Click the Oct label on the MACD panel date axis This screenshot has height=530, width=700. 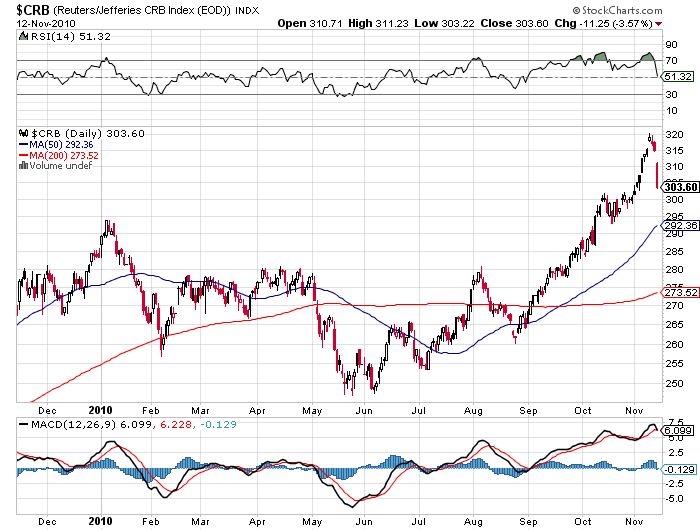(x=583, y=521)
